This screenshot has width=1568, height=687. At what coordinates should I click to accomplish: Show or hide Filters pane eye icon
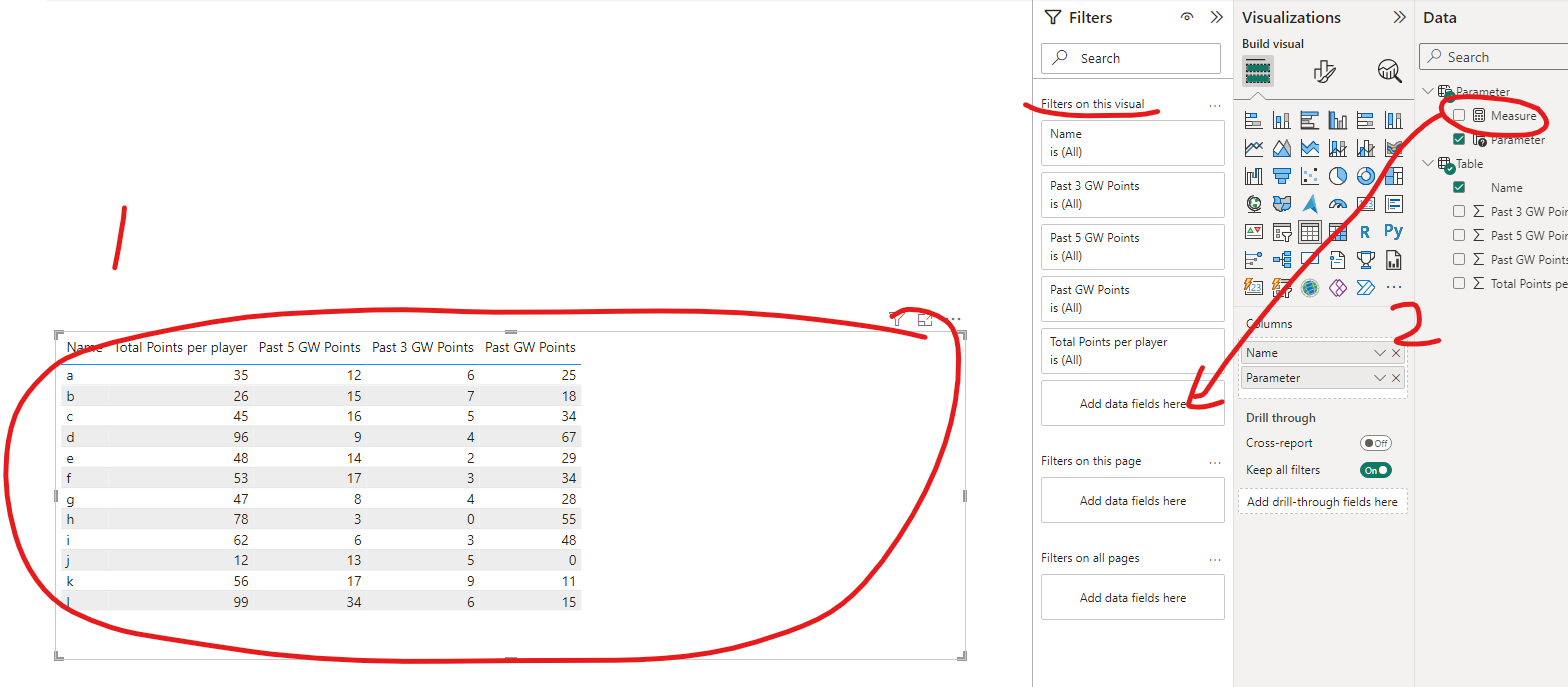point(1187,17)
